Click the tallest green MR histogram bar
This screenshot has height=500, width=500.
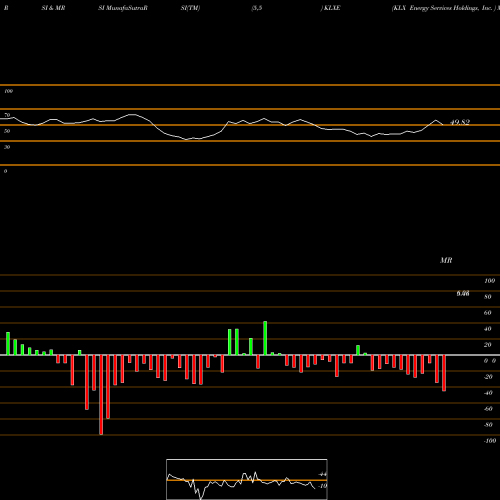(265, 338)
